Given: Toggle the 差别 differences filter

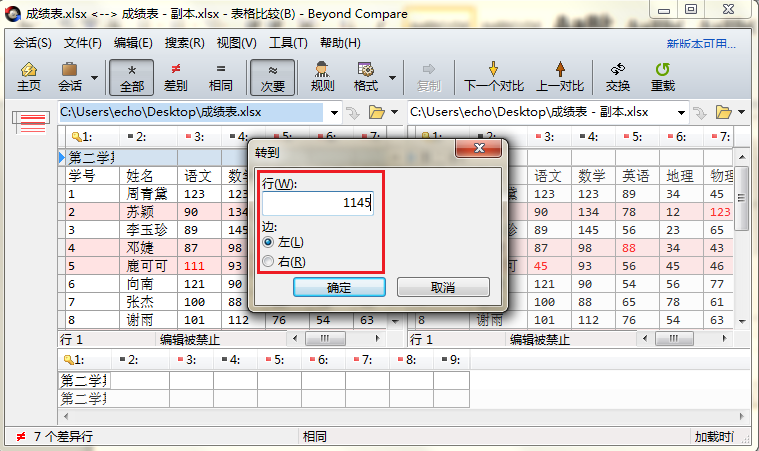Looking at the screenshot, I should pos(176,77).
